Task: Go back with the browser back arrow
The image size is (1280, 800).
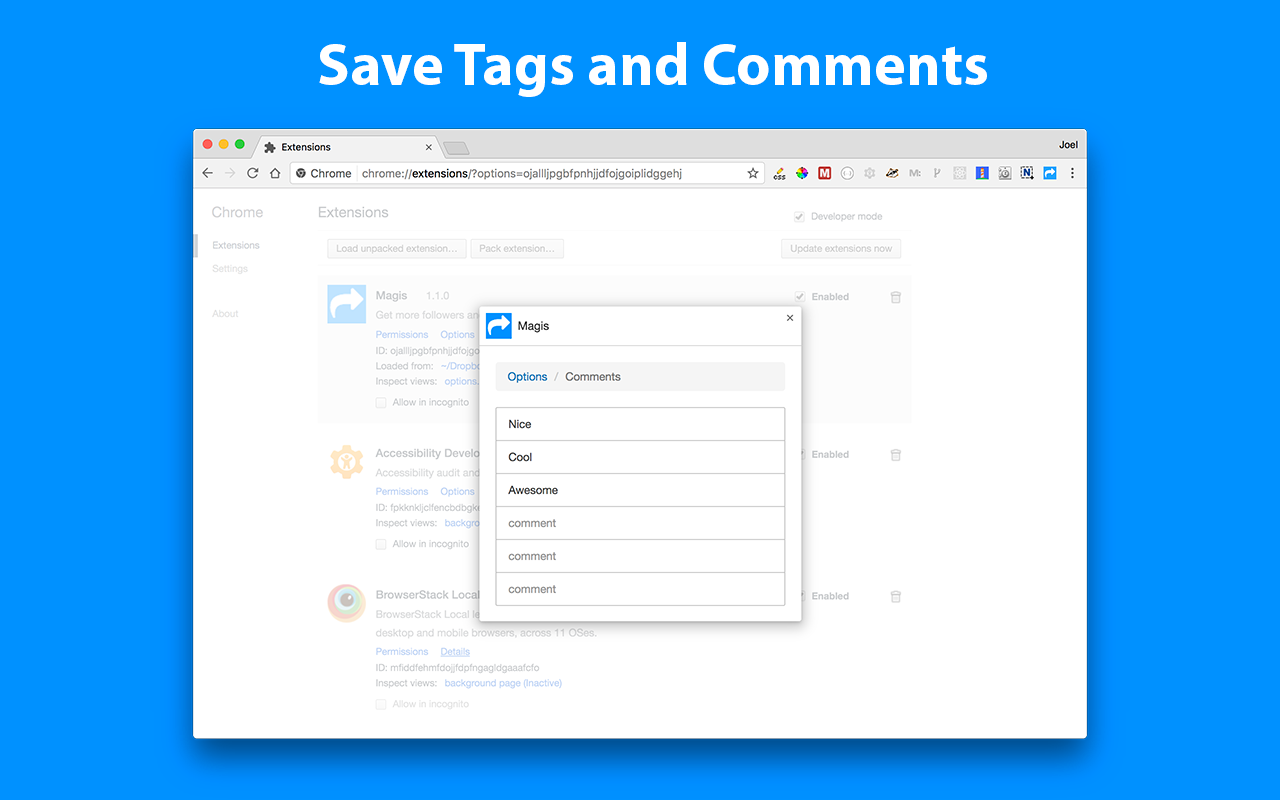Action: 207,173
